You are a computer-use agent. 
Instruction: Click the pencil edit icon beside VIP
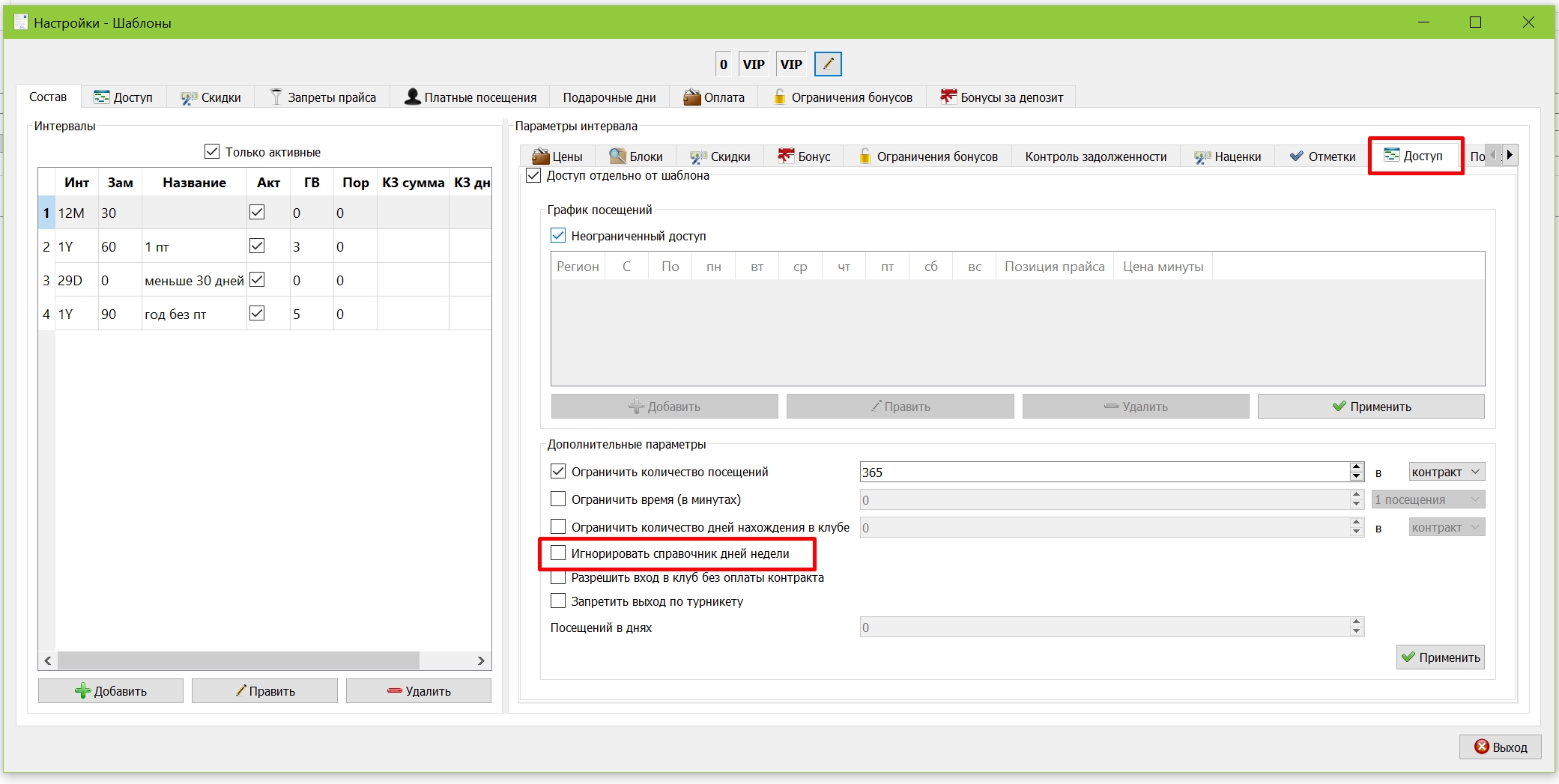pos(828,64)
